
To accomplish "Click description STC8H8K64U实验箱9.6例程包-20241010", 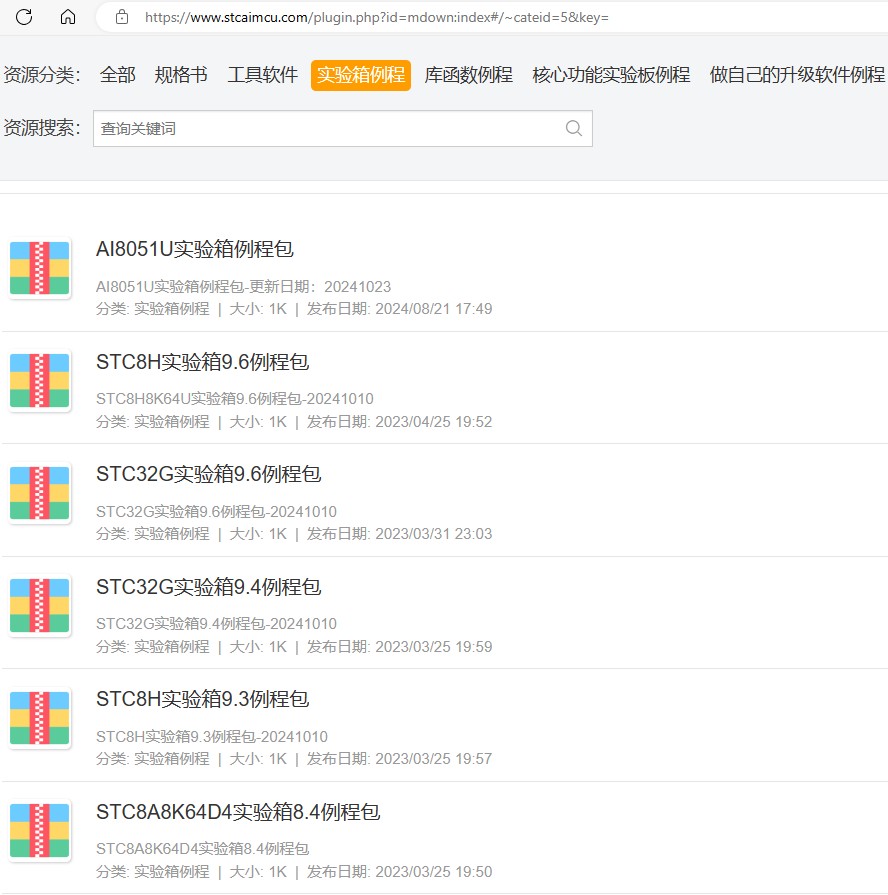I will 235,398.
